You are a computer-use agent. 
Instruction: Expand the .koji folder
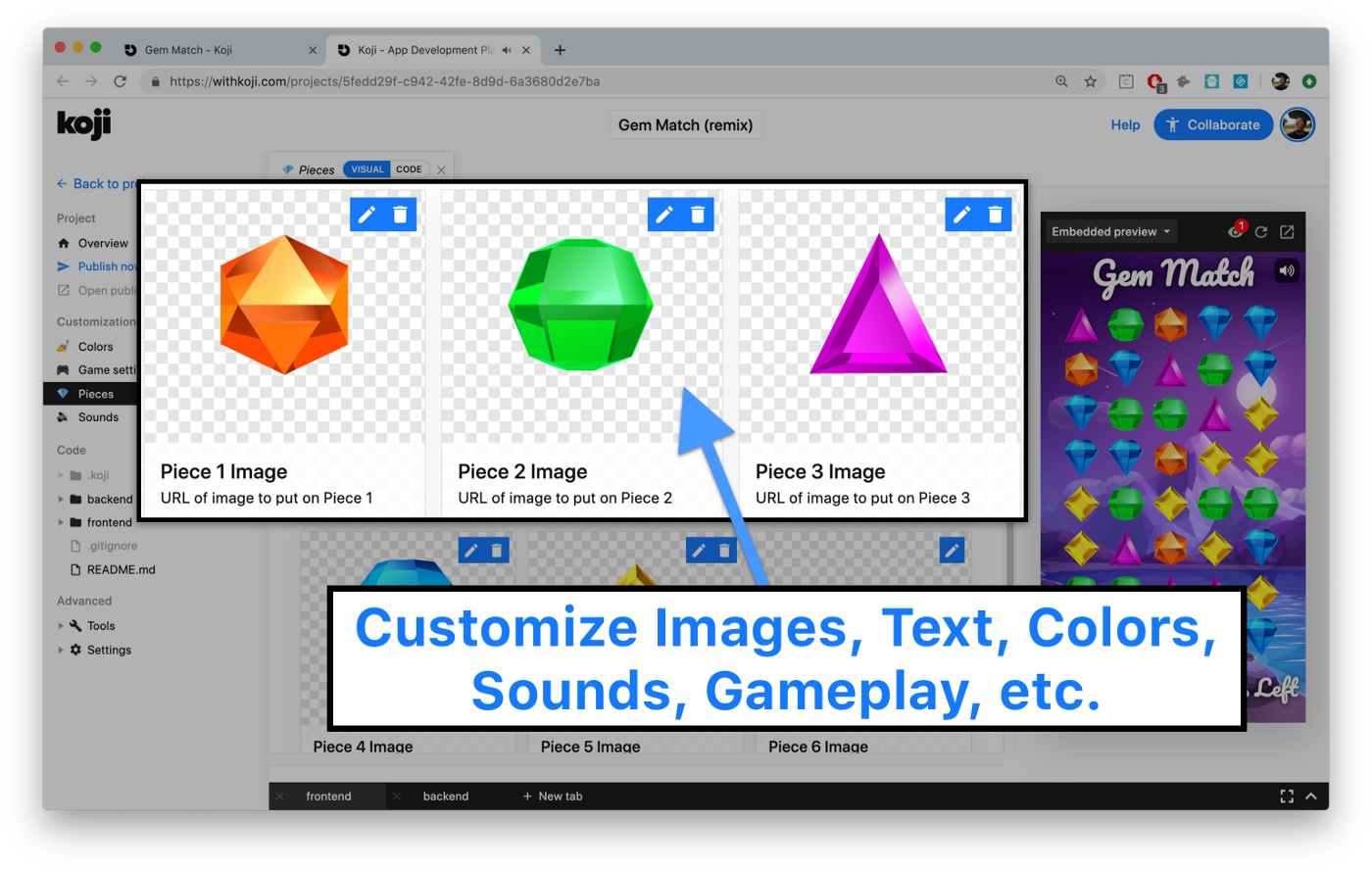point(61,475)
